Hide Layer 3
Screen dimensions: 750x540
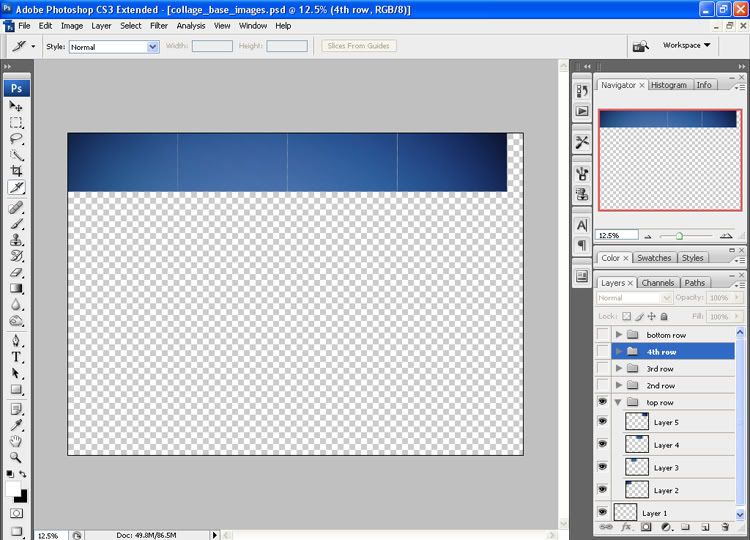(603, 466)
